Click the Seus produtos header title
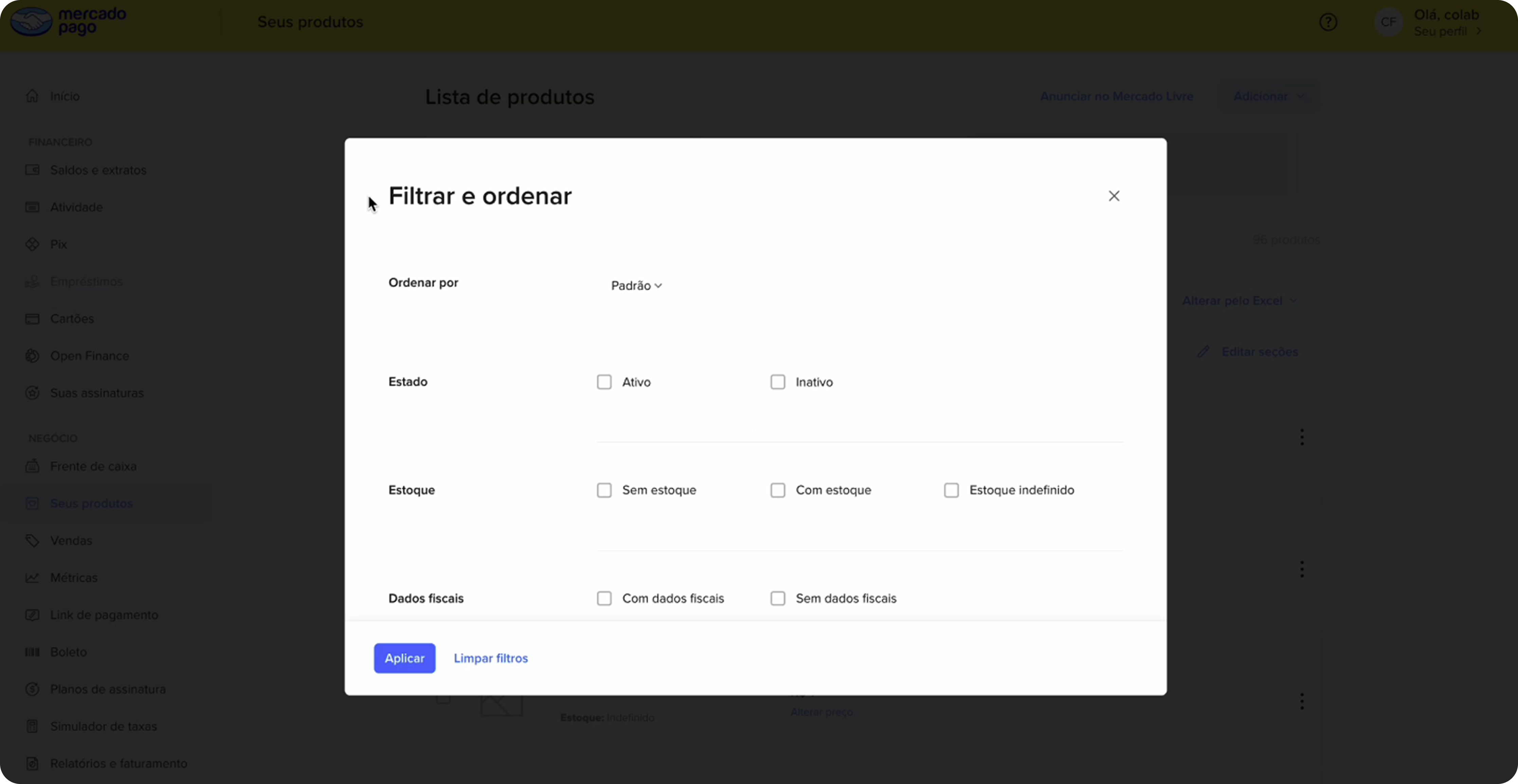1518x784 pixels. point(310,22)
